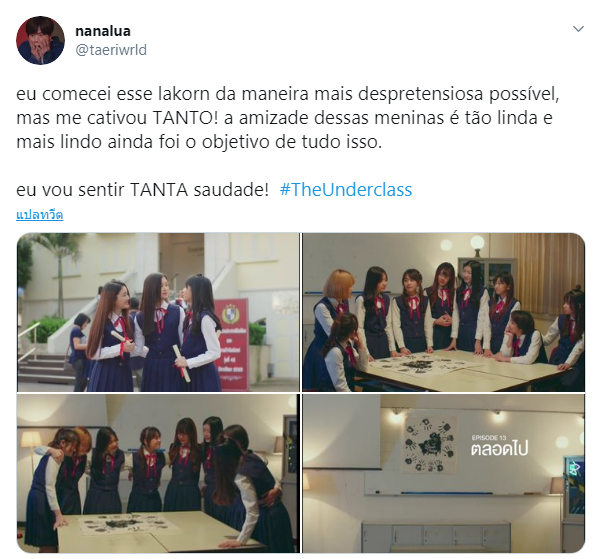The height and width of the screenshot is (559, 594).
Task: Click the handprint poster on classroom wall
Action: [x=430, y=444]
